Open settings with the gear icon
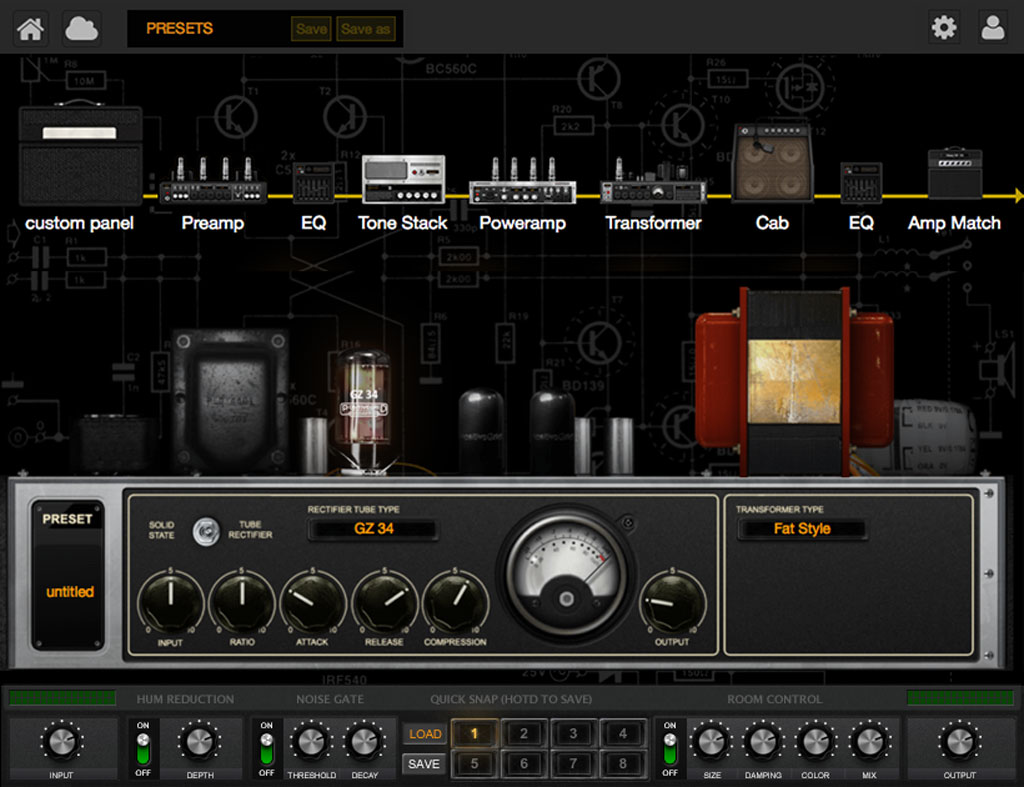This screenshot has width=1024, height=787. (943, 28)
